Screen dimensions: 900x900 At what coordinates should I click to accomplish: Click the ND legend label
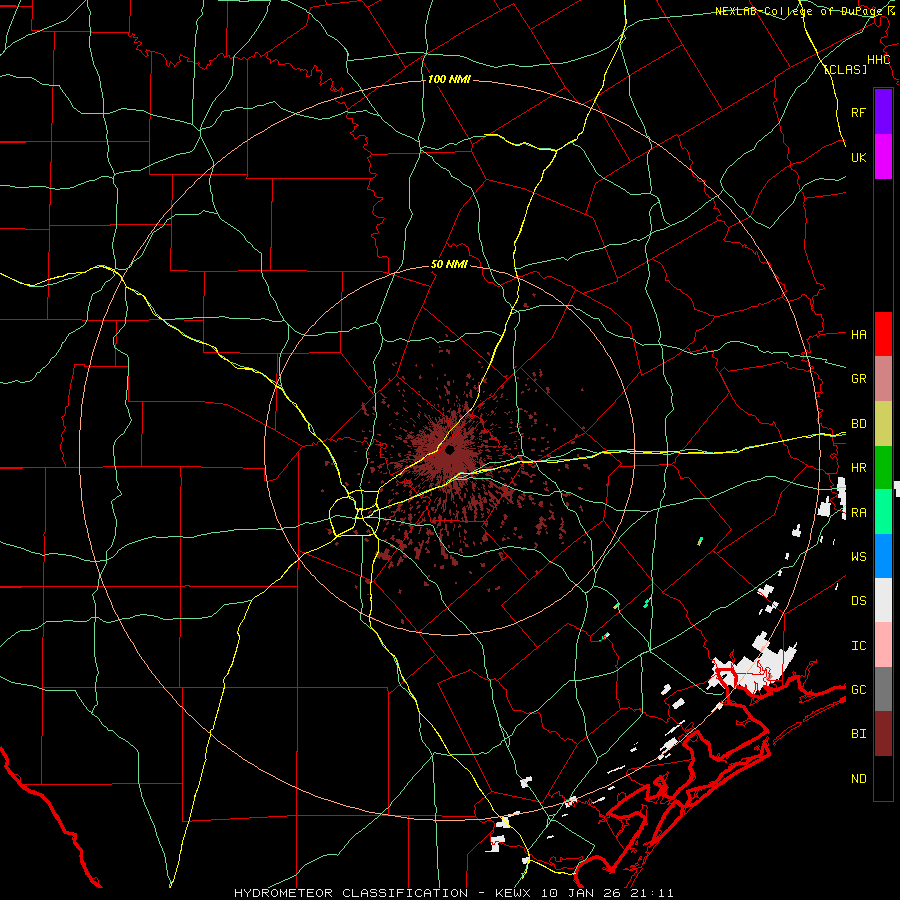coord(859,779)
